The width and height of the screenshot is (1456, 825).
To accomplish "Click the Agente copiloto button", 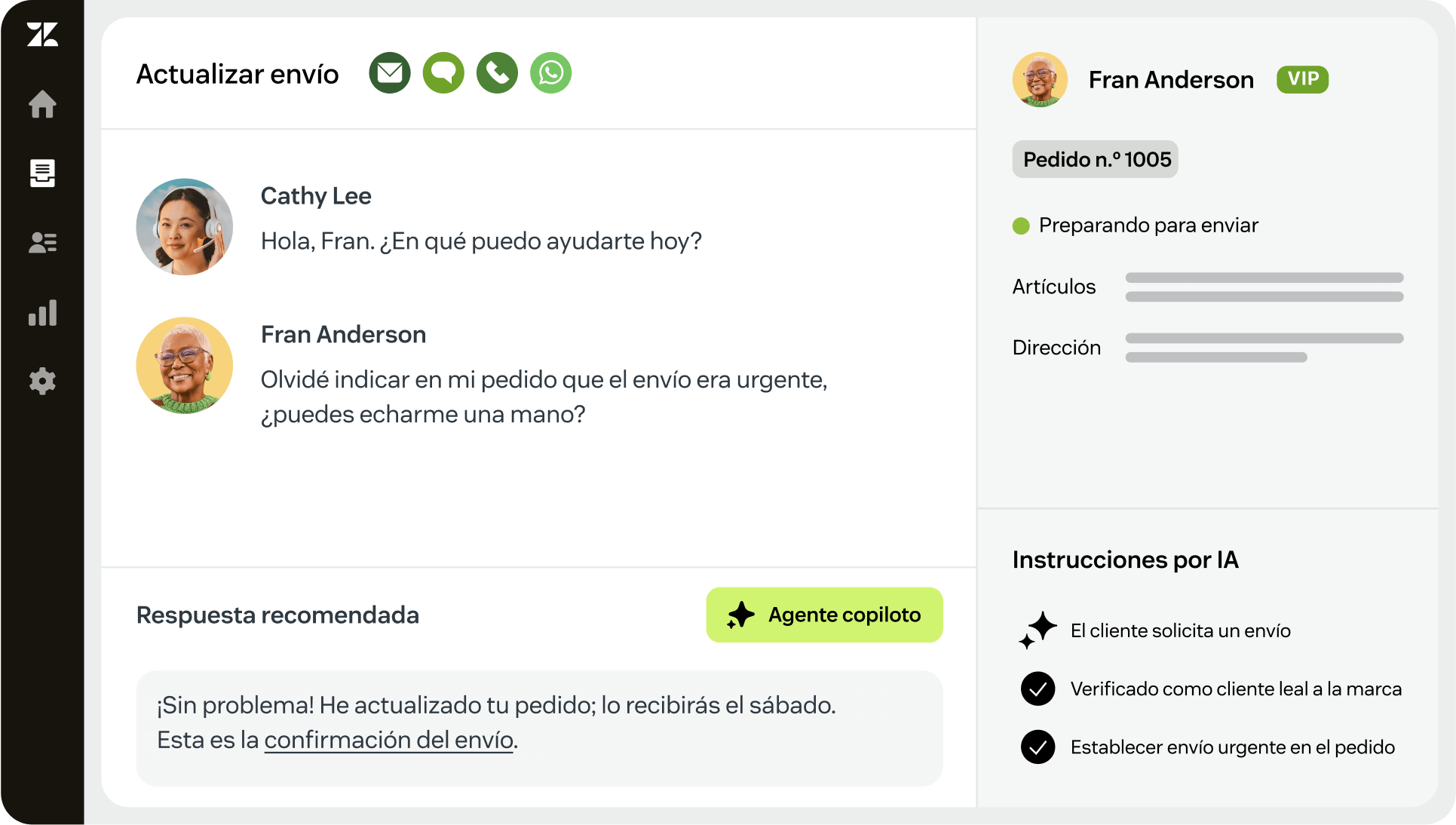I will (x=824, y=615).
